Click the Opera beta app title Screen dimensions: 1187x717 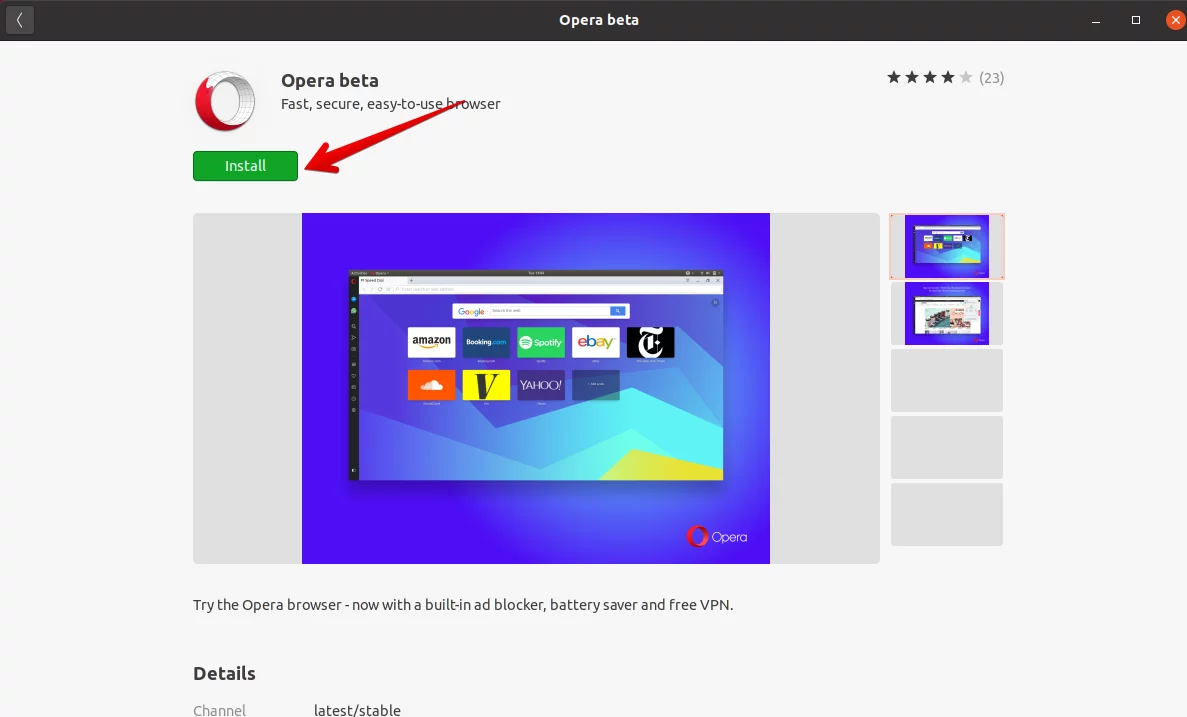point(329,80)
